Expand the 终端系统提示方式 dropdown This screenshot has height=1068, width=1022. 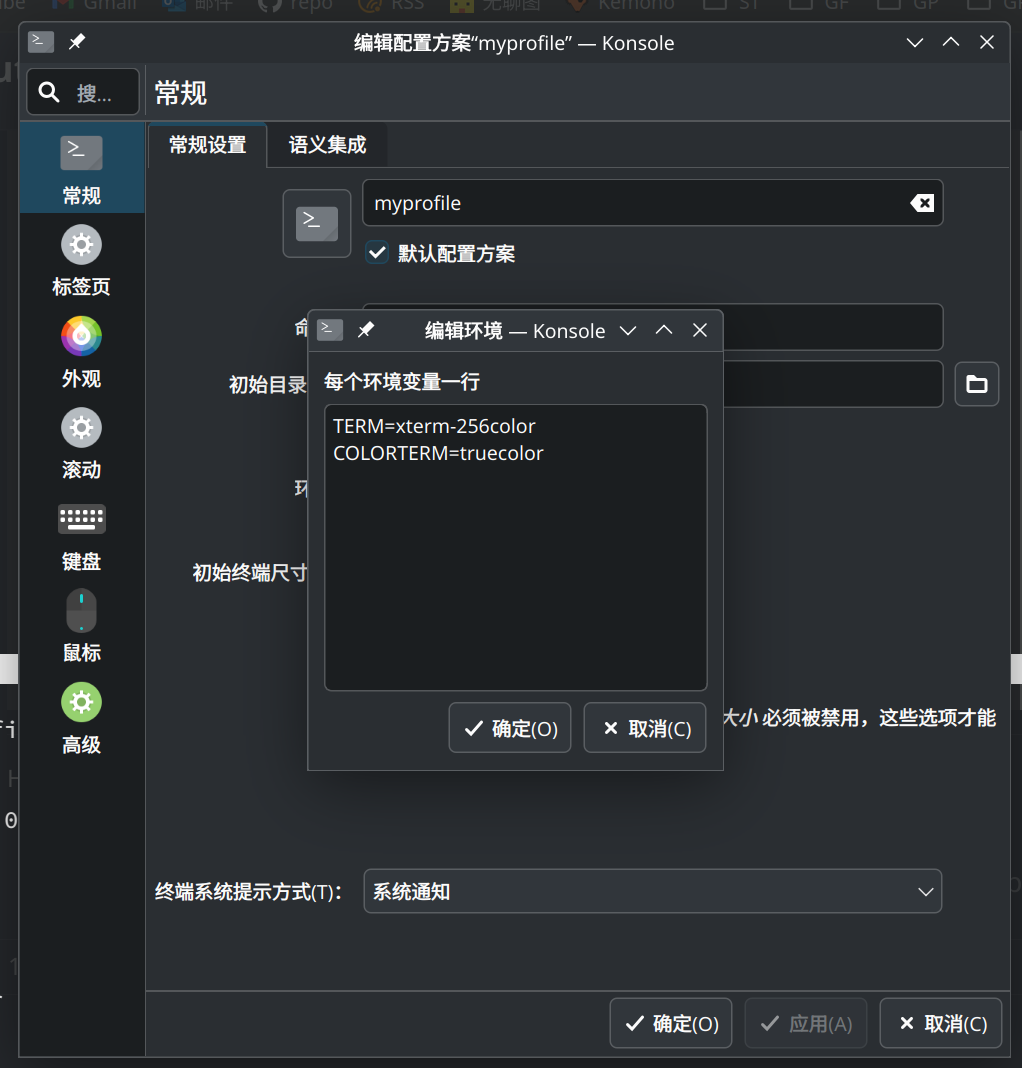click(x=653, y=892)
